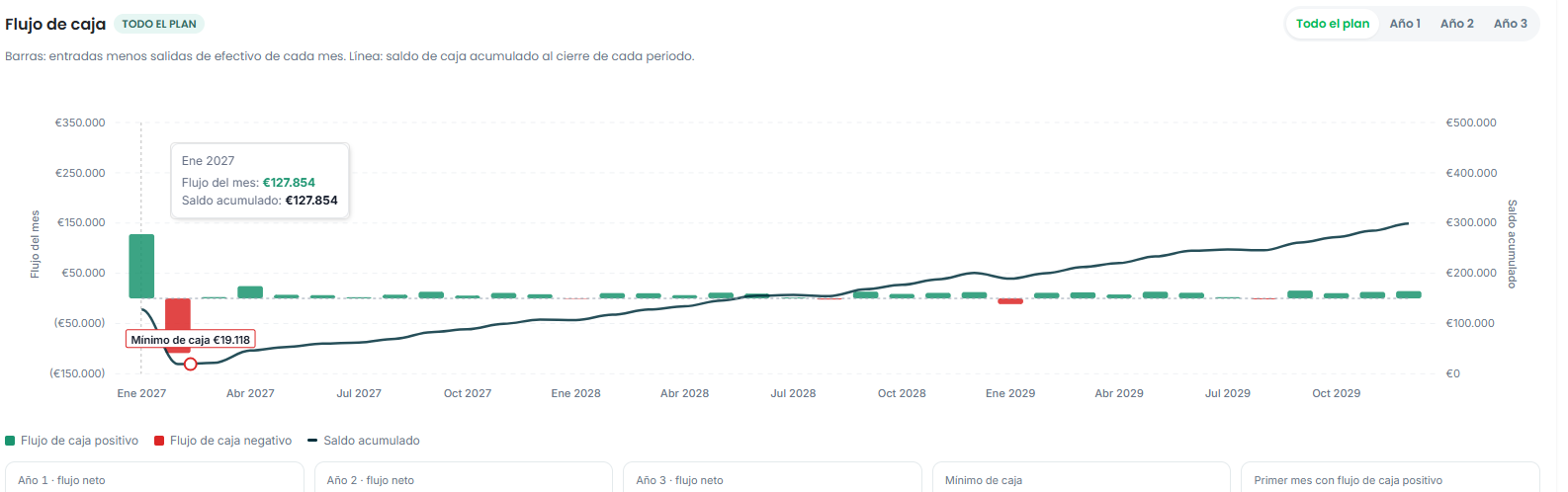Click the '€350.000' left axis value

click(x=80, y=123)
